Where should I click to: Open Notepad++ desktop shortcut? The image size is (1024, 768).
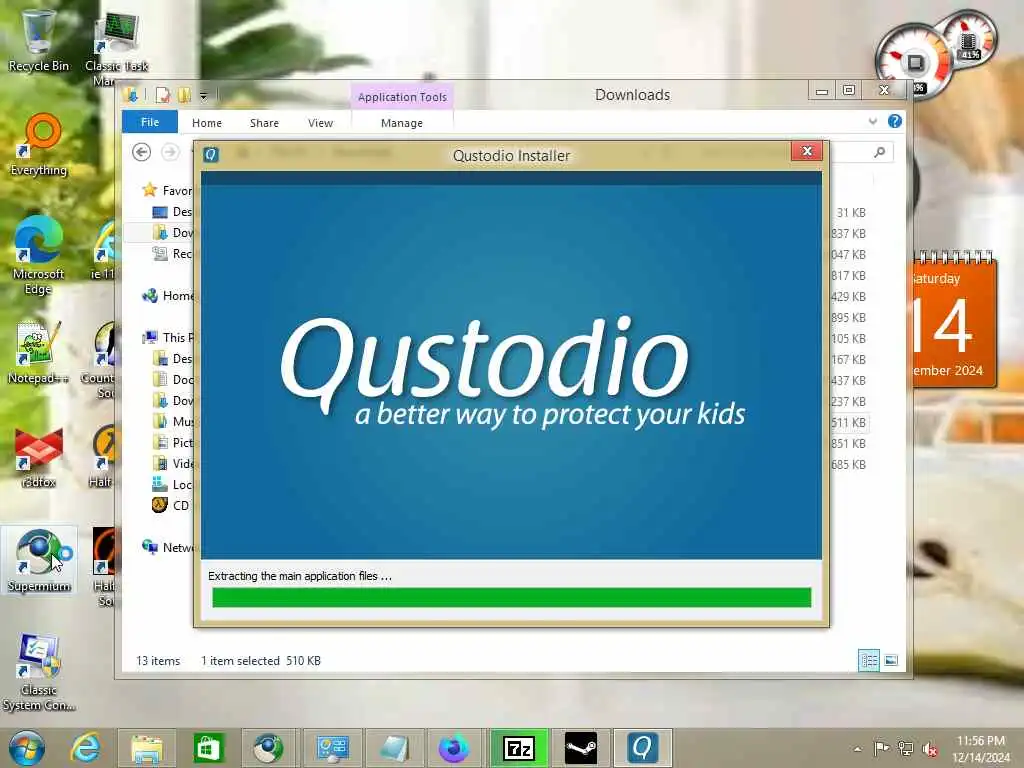tap(38, 353)
